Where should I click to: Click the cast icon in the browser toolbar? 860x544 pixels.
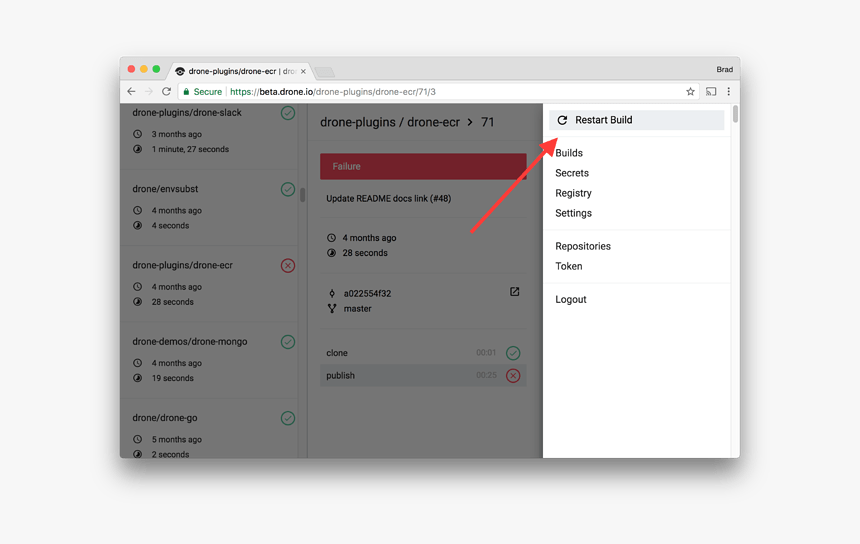(711, 92)
